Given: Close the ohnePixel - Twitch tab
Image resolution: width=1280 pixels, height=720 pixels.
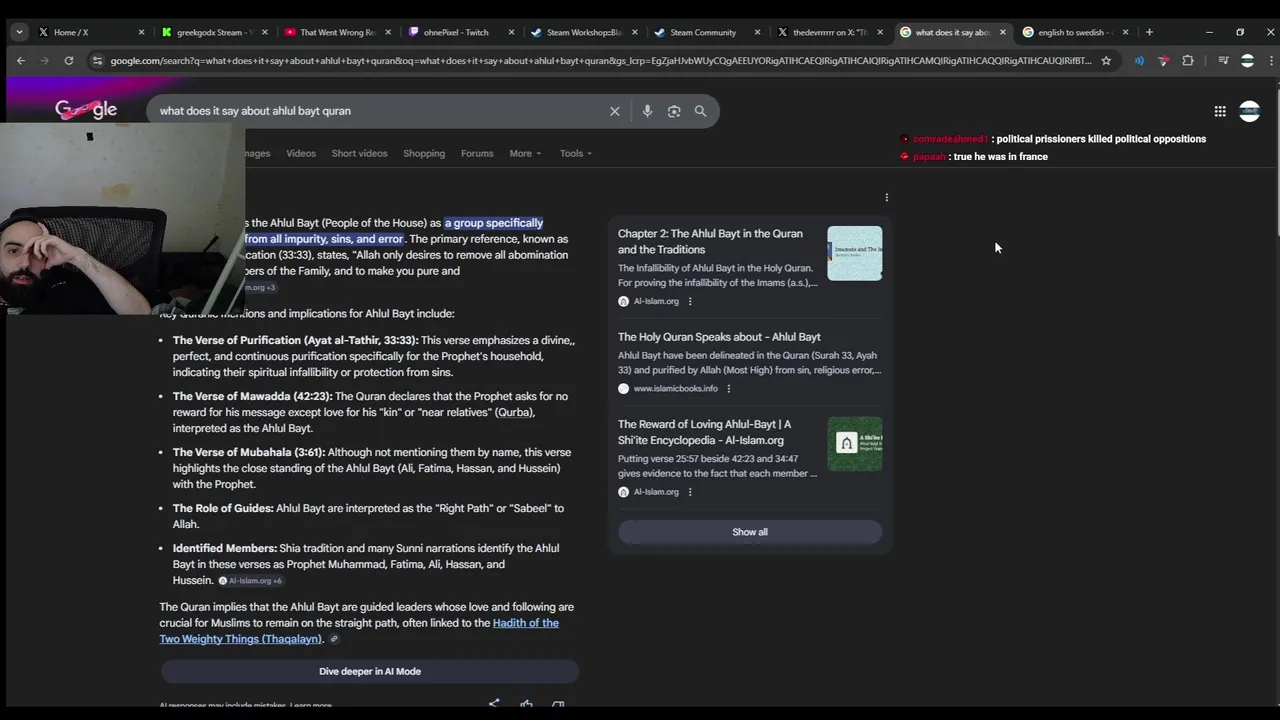Looking at the screenshot, I should [511, 32].
